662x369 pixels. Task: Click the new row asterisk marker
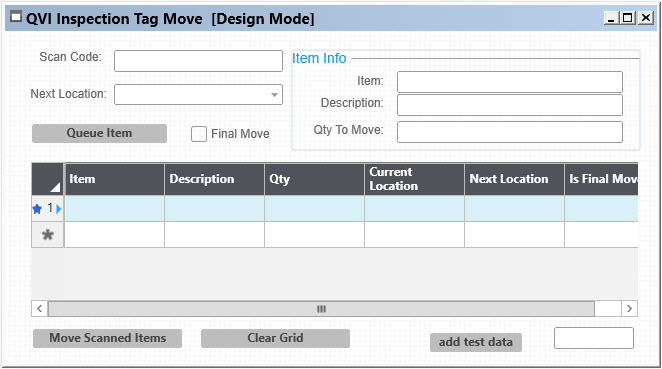tap(48, 235)
